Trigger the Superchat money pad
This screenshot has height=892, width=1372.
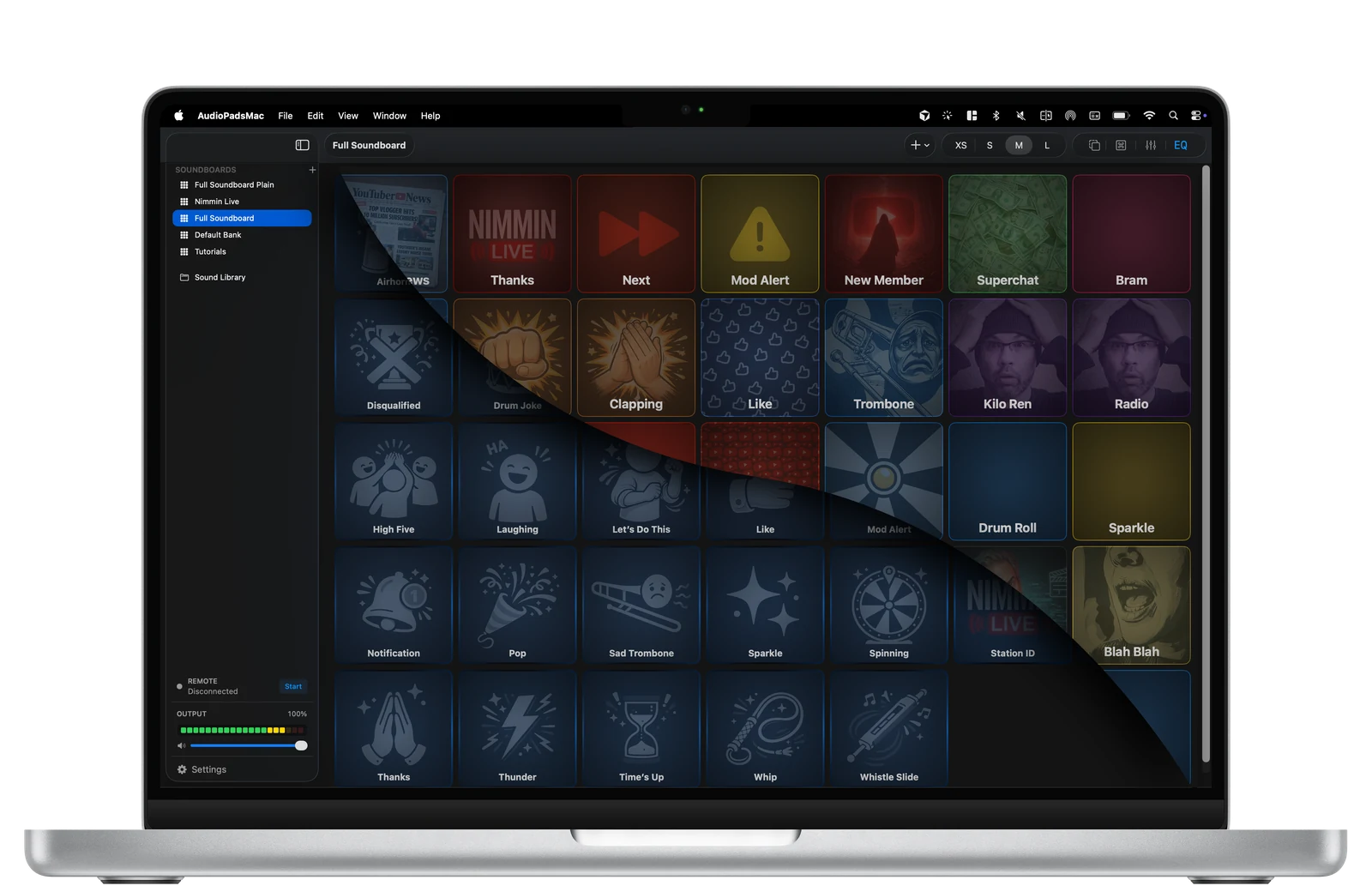(1008, 233)
